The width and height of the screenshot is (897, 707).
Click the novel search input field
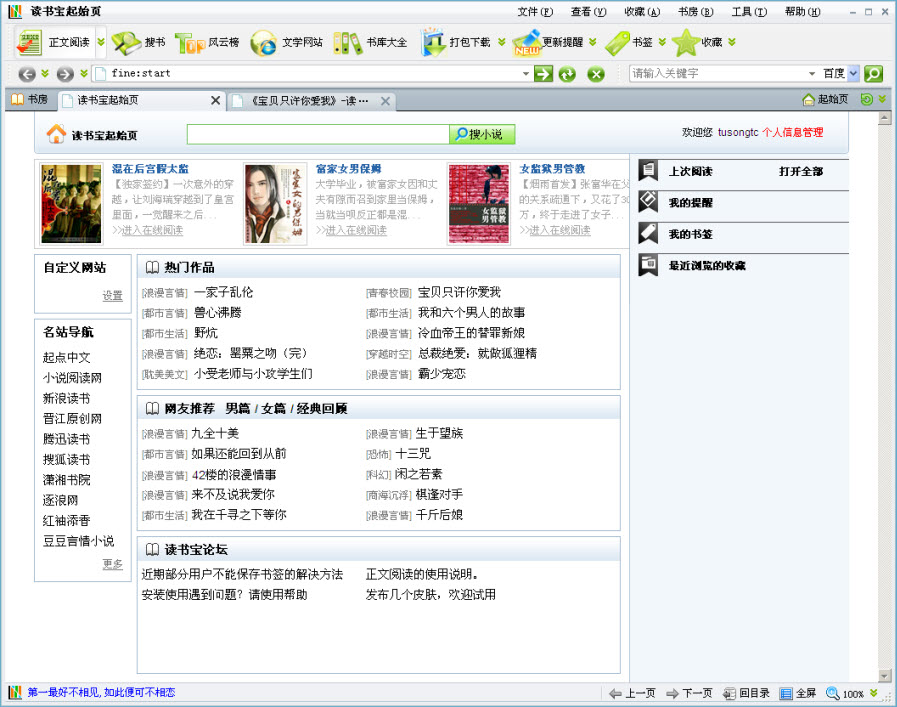317,134
